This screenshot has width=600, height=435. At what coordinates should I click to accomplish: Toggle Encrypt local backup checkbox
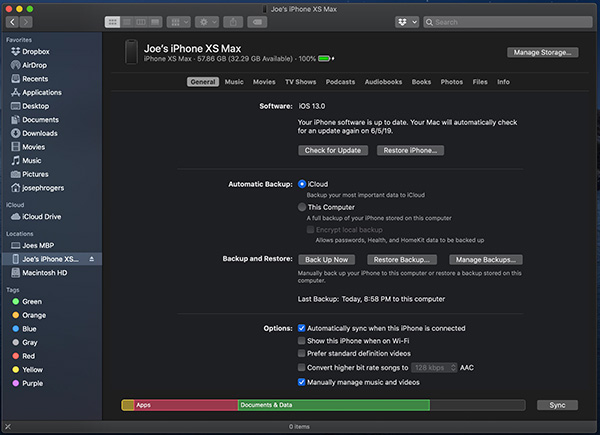[x=310, y=230]
